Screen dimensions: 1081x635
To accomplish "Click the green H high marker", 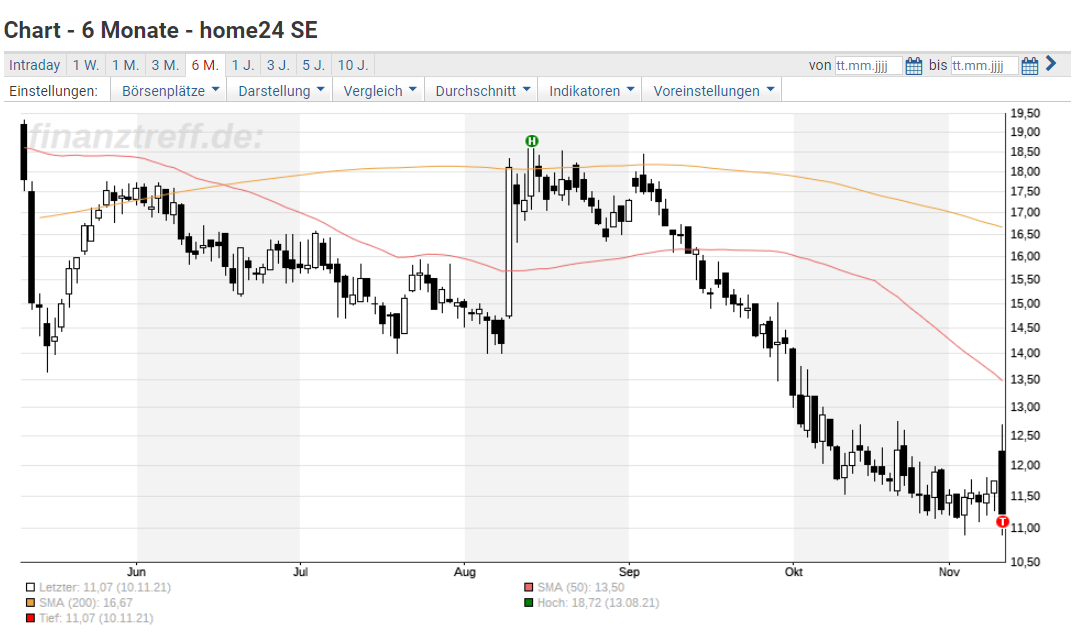I will coord(532,141).
